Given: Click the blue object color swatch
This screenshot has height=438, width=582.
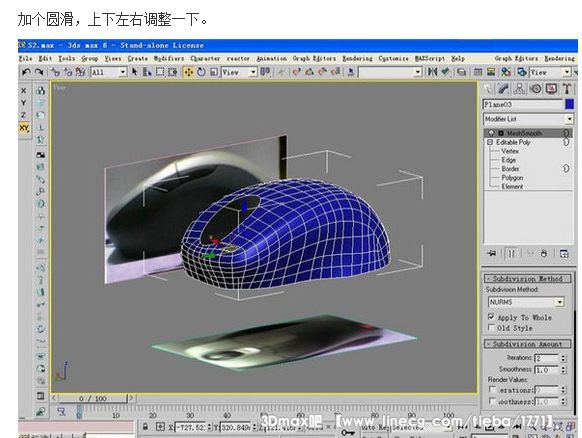Looking at the screenshot, I should tap(569, 104).
